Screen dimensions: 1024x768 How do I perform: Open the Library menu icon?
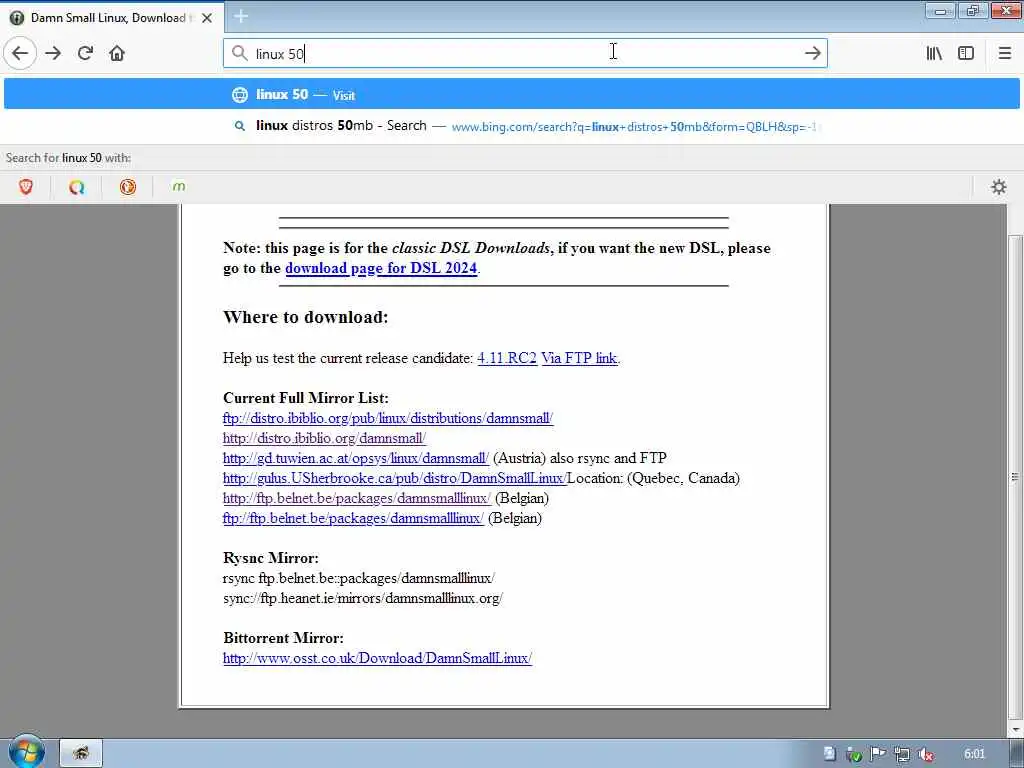934,53
